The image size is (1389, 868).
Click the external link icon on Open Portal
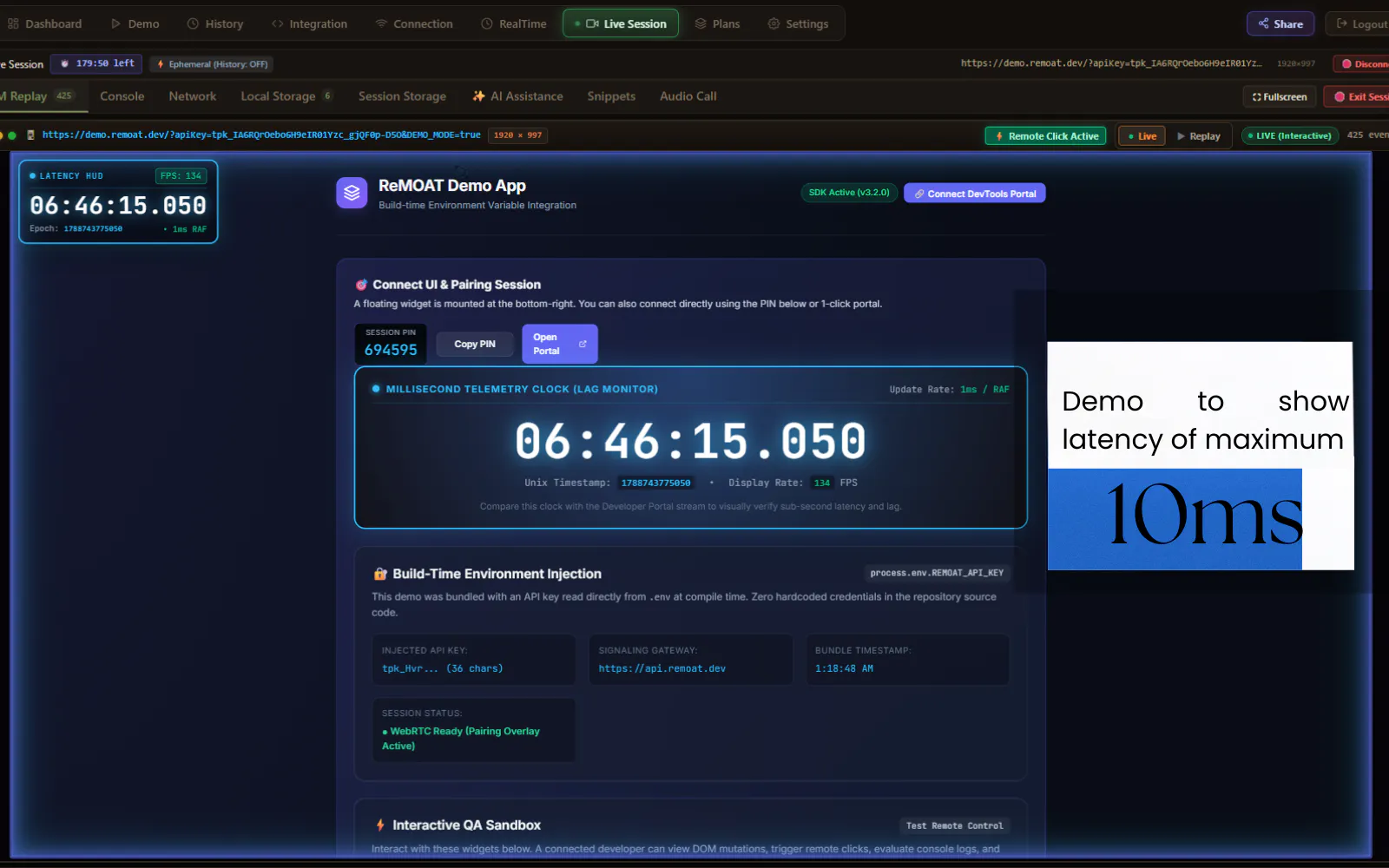[x=583, y=344]
